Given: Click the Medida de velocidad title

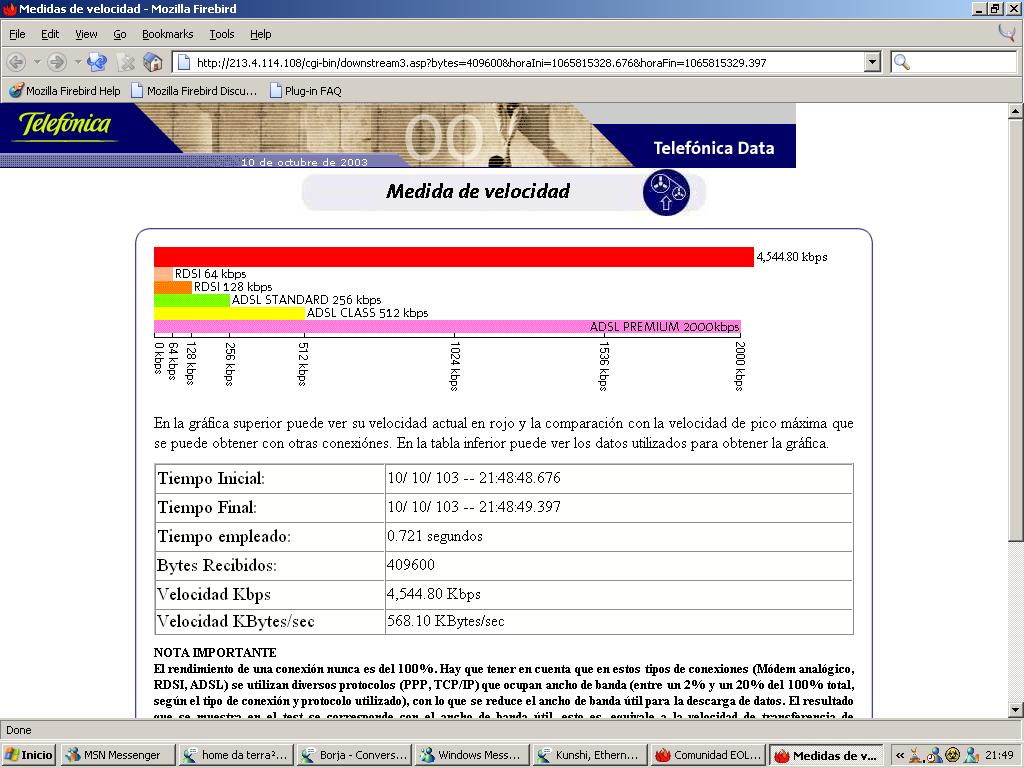Looking at the screenshot, I should (x=478, y=191).
